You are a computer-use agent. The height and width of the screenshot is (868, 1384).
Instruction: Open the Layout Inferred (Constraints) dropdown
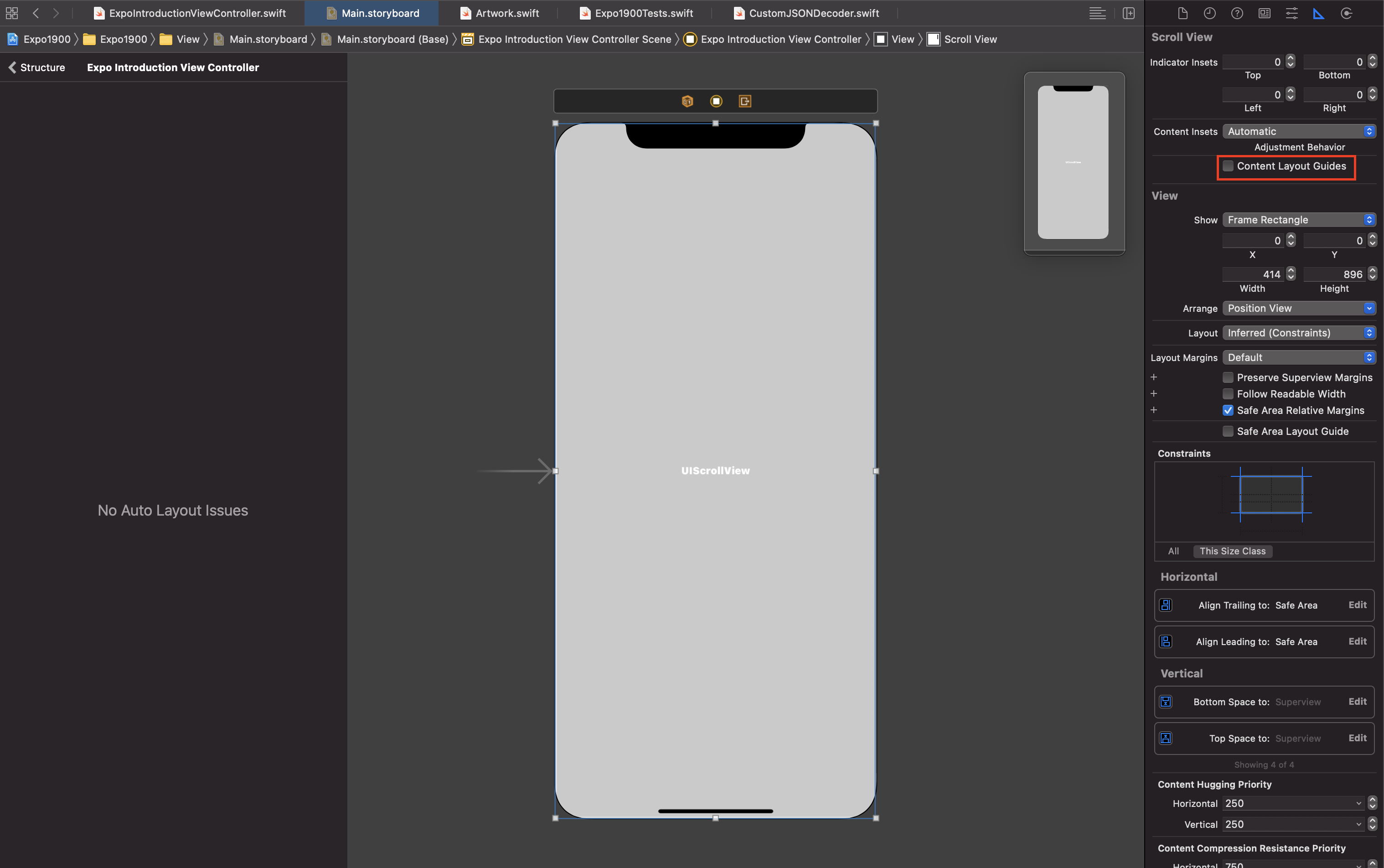point(1299,333)
